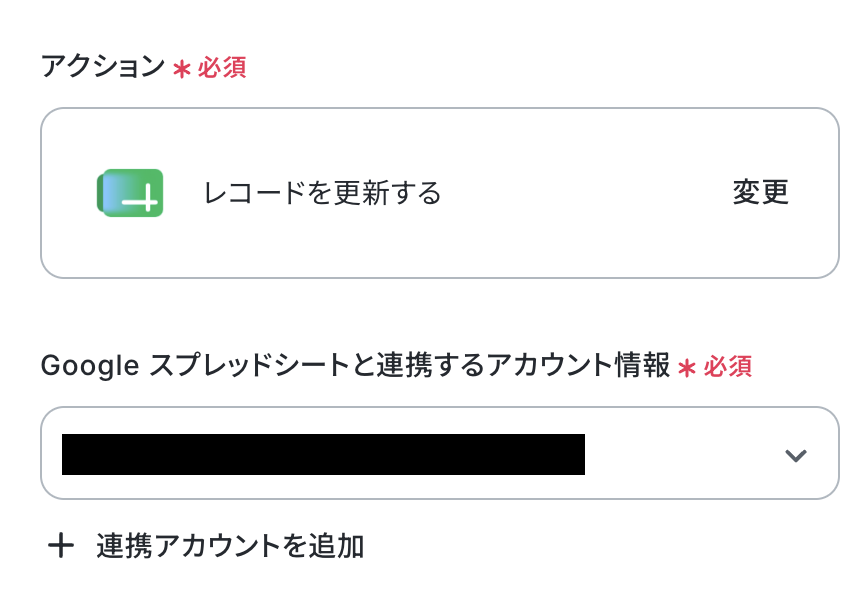
Task: Click the アクション field label
Action: point(102,67)
